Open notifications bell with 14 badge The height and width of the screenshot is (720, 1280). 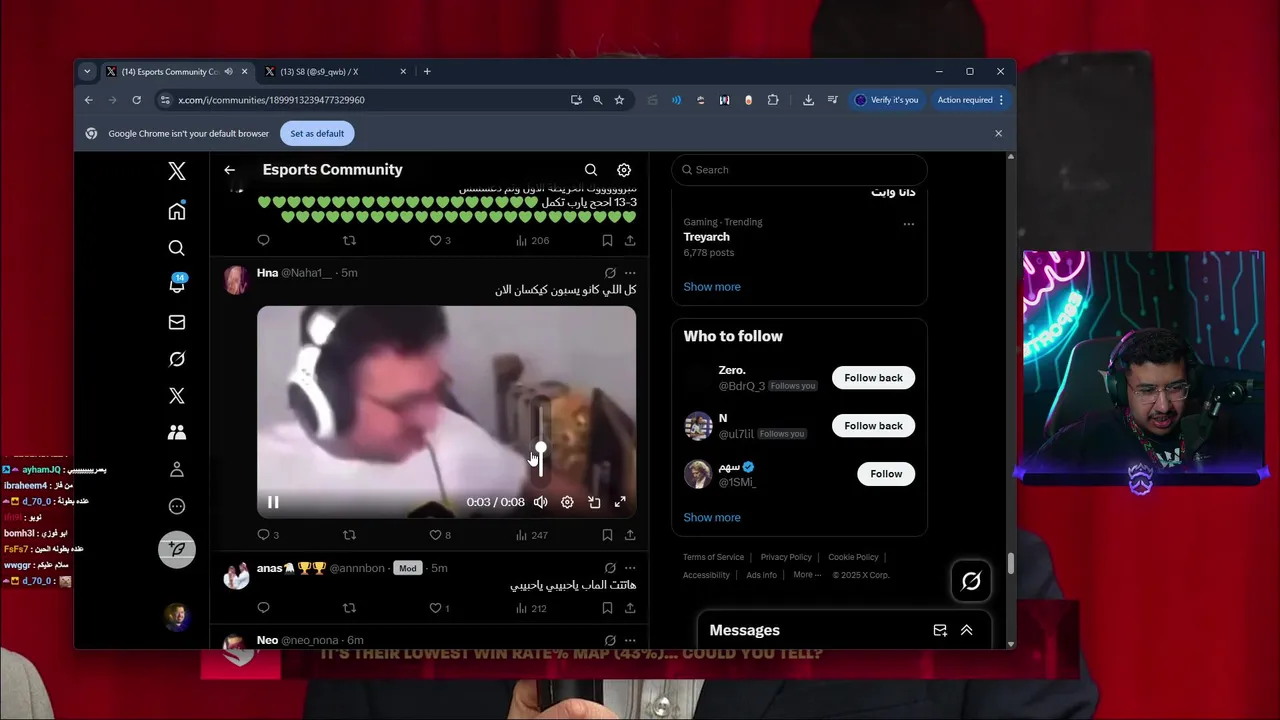[x=177, y=284]
